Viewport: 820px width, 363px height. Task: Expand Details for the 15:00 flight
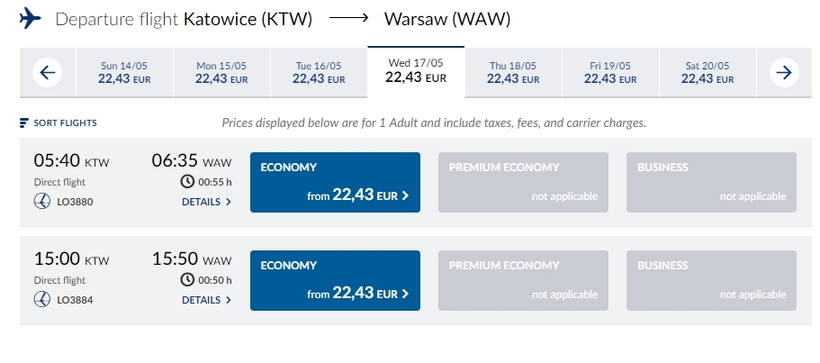[x=207, y=300]
